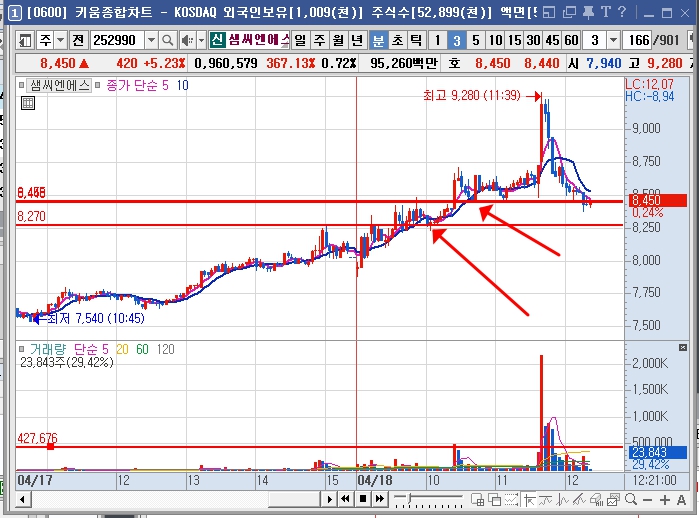Click the bottom toolbar magnifier zoom icon
Image resolution: width=699 pixels, height=518 pixels.
click(x=631, y=500)
